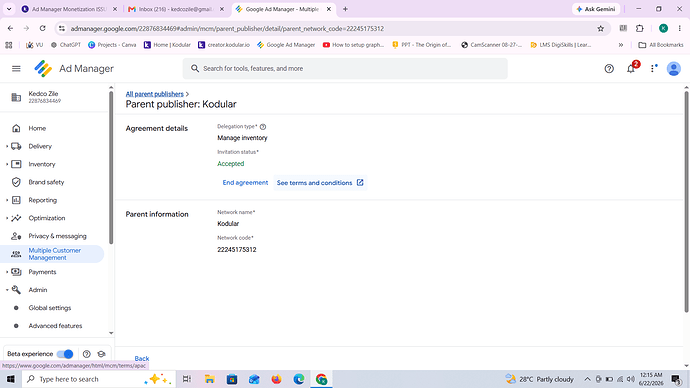
Task: Open the Google Ad Manager bookmark
Action: point(286,45)
